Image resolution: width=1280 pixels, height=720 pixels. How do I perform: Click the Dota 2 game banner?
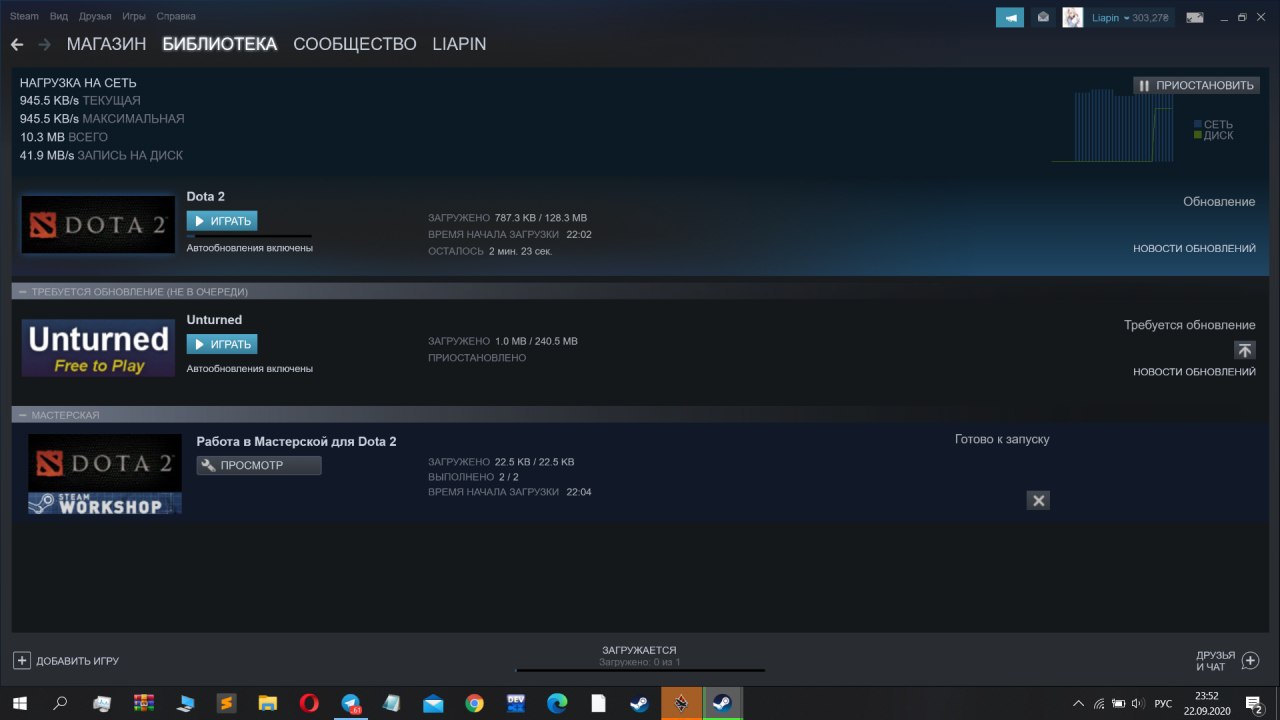click(97, 224)
